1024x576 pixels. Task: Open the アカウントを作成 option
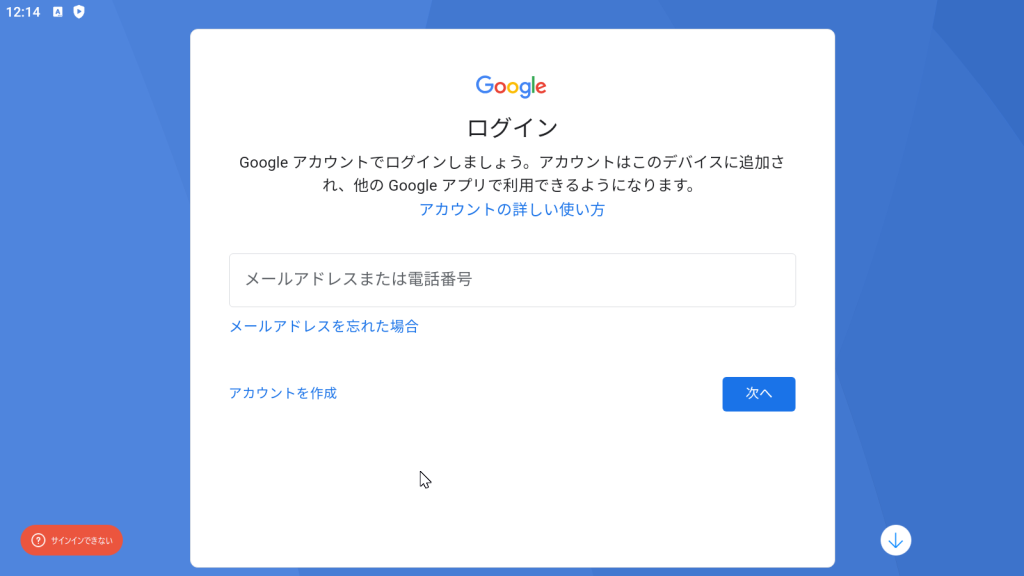[x=283, y=393]
